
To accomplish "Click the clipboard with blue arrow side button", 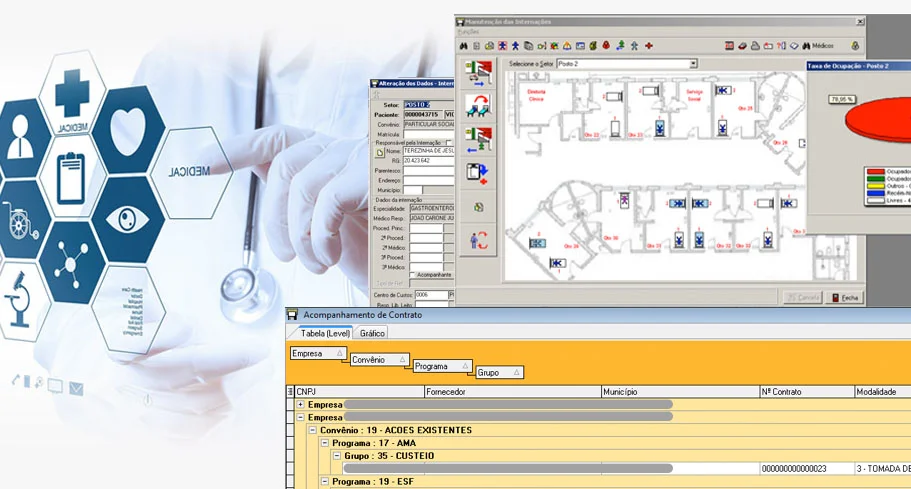I will (478, 173).
